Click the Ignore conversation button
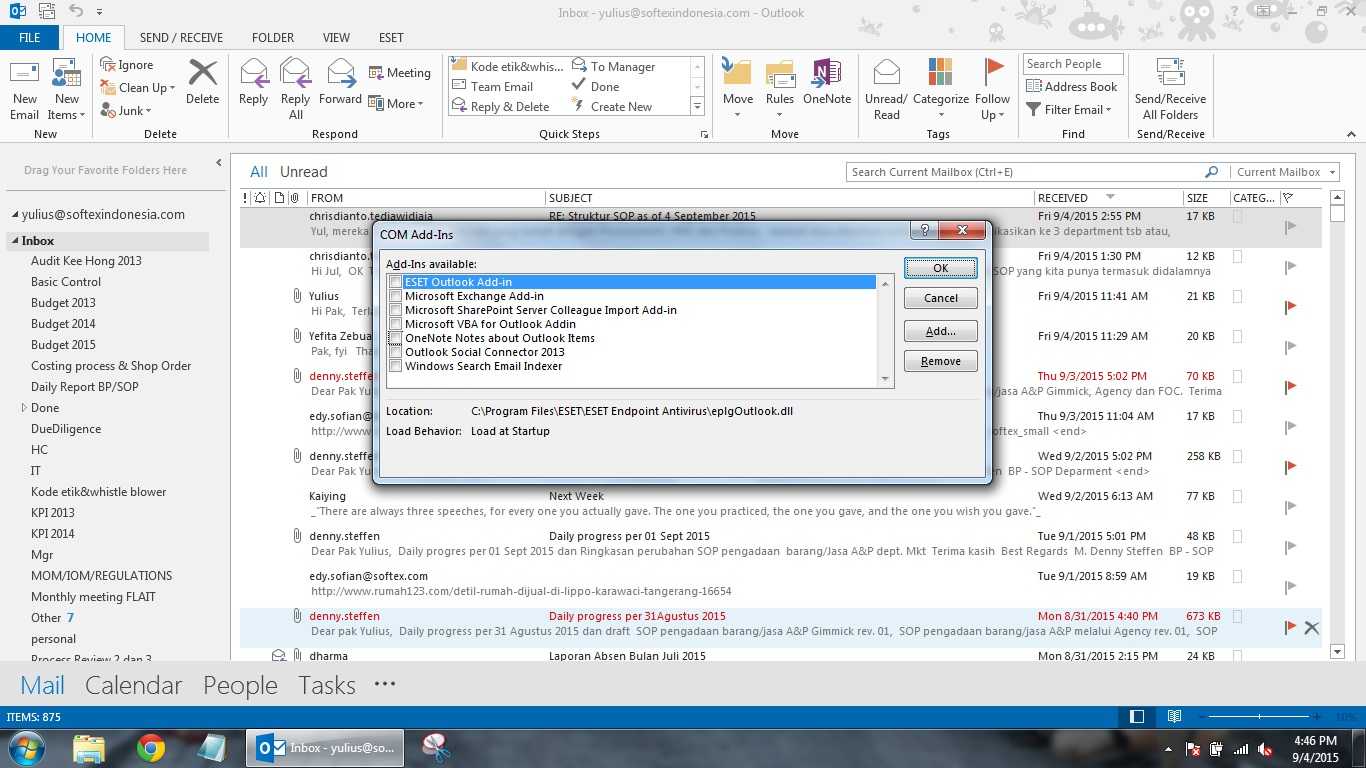This screenshot has height=768, width=1366. click(x=127, y=65)
